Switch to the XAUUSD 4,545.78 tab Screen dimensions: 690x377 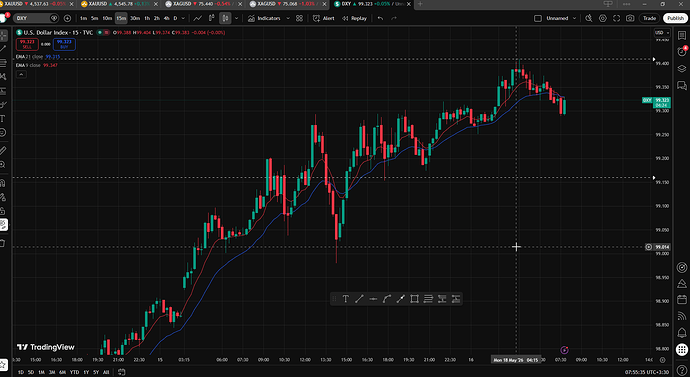coord(118,4)
